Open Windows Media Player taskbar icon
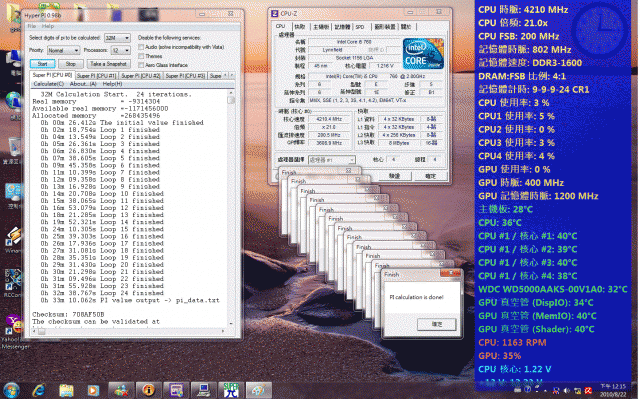 click(x=93, y=390)
